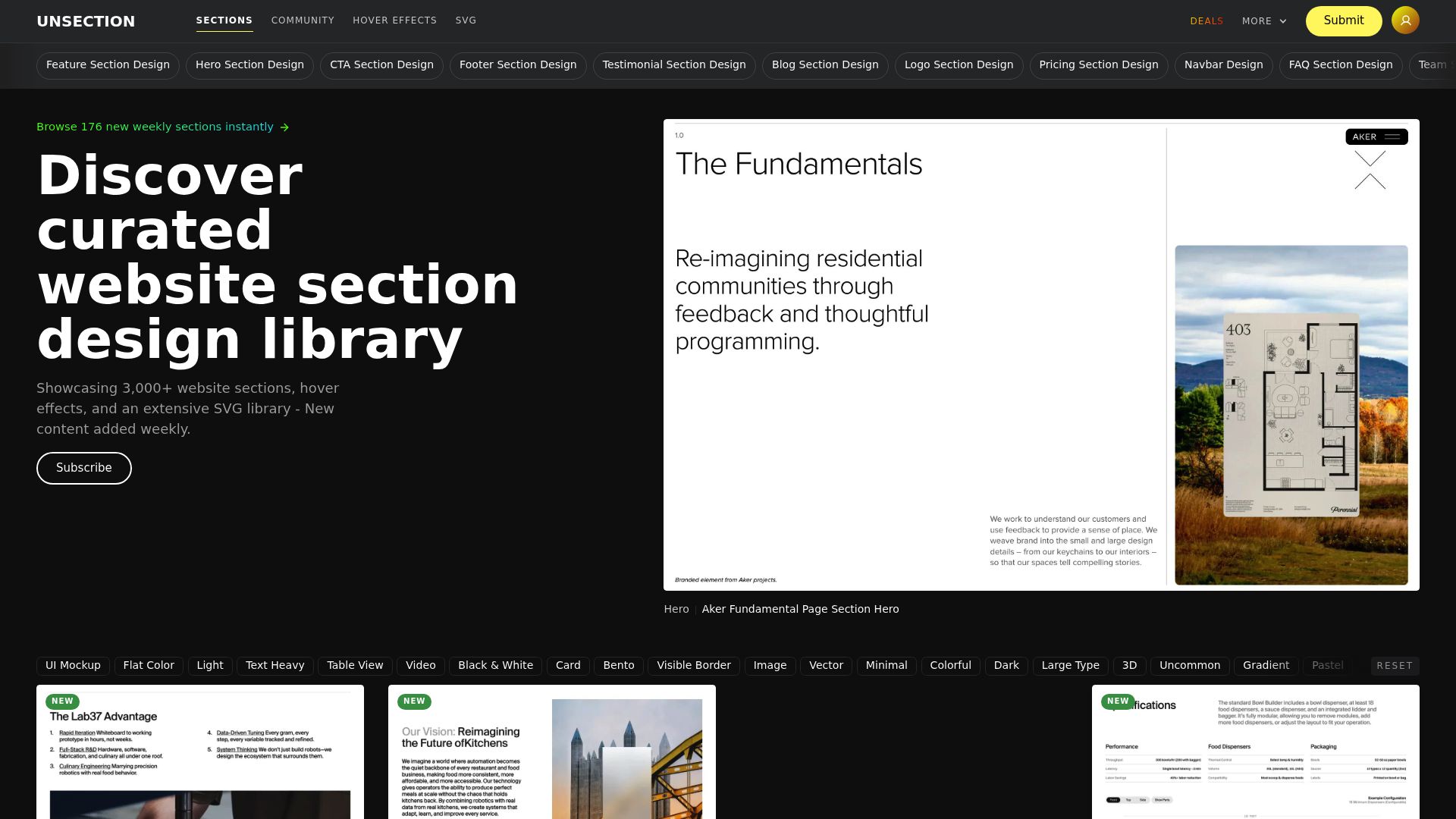This screenshot has height=819, width=1456.
Task: Open the user profile avatar icon
Action: tap(1405, 20)
